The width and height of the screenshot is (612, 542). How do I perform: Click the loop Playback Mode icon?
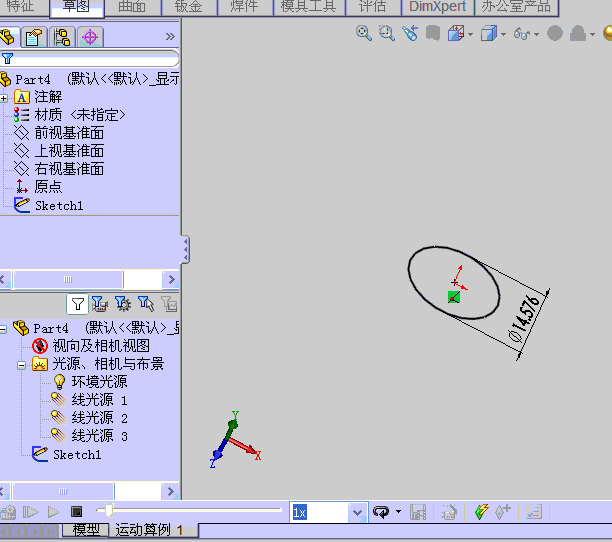point(381,512)
